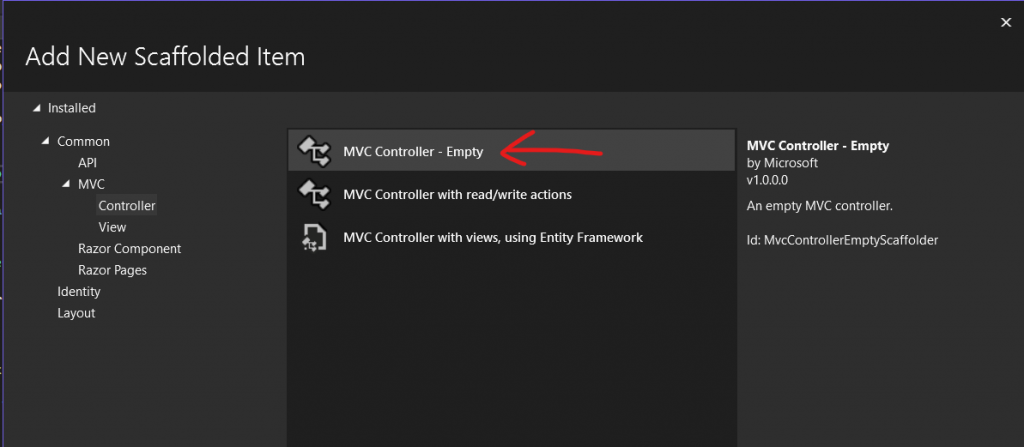Viewport: 1024px width, 447px height.
Task: Select MVC Controller with views, using Entity Framework
Action: tap(492, 238)
